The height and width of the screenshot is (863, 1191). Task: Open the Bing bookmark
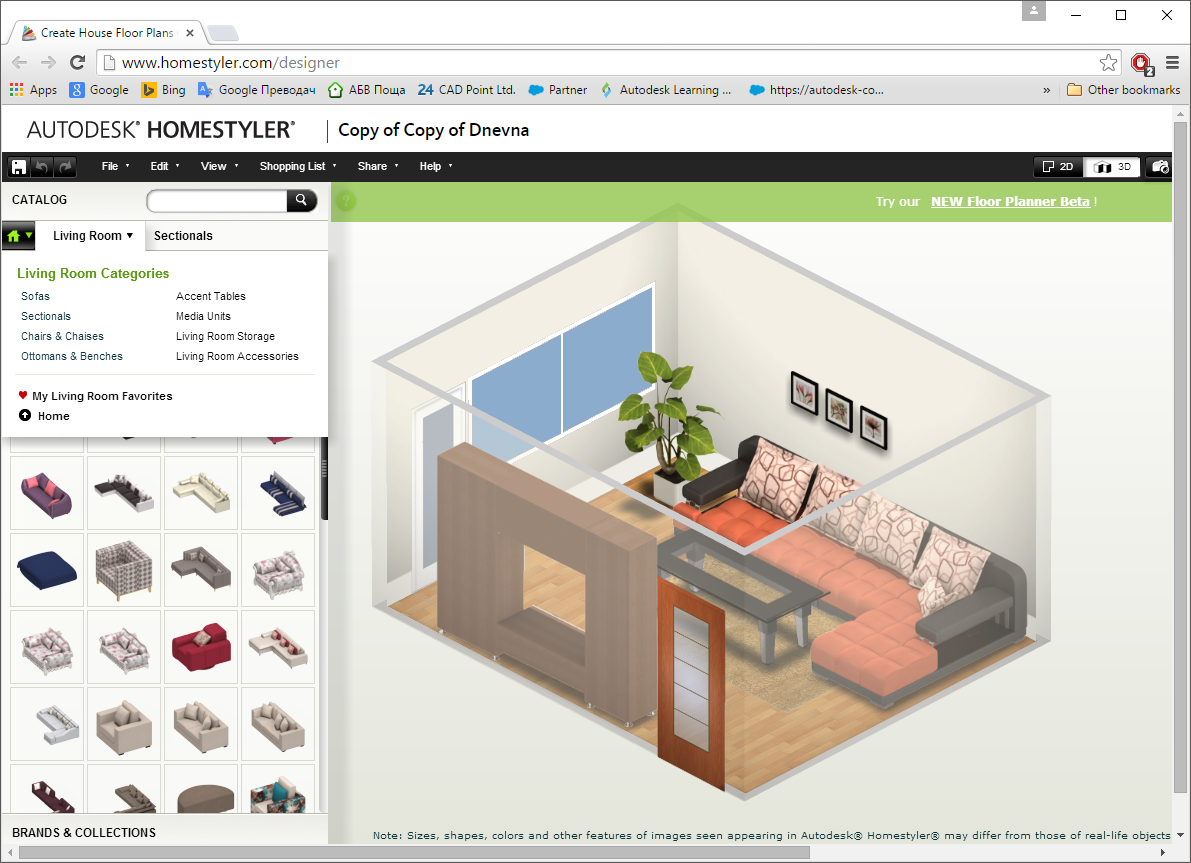pos(163,90)
